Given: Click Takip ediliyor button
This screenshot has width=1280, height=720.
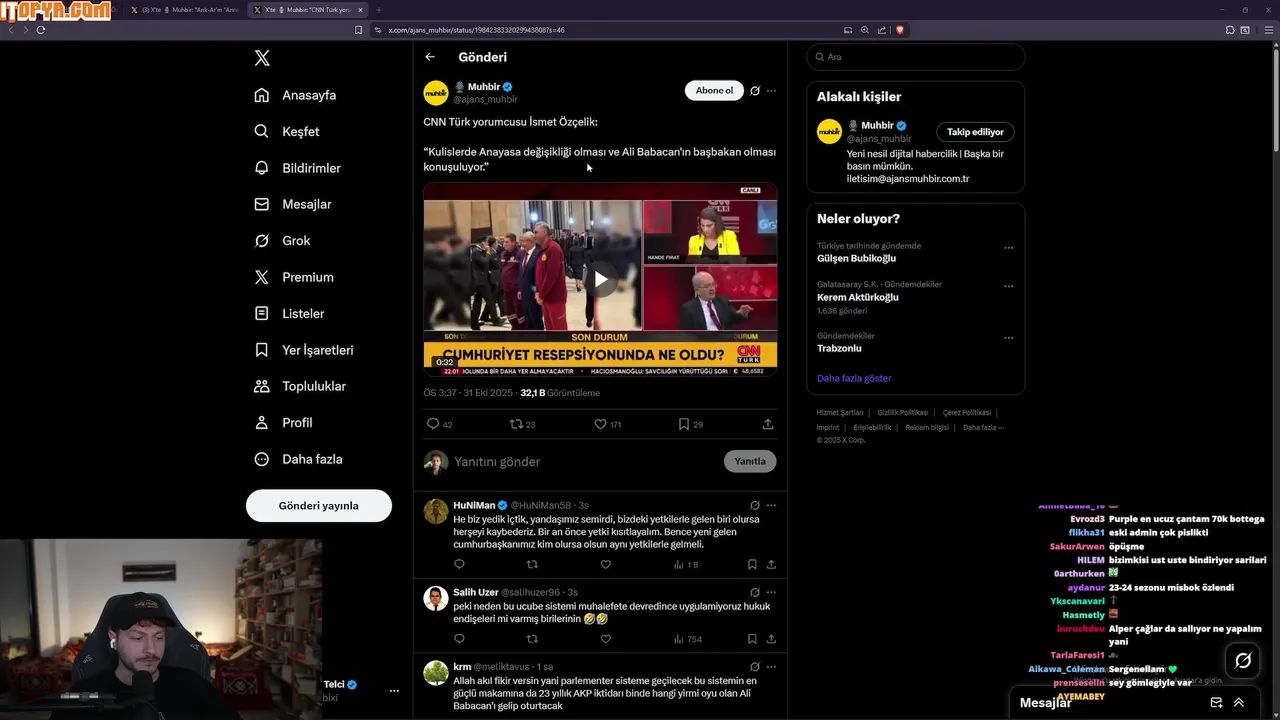Looking at the screenshot, I should (976, 132).
